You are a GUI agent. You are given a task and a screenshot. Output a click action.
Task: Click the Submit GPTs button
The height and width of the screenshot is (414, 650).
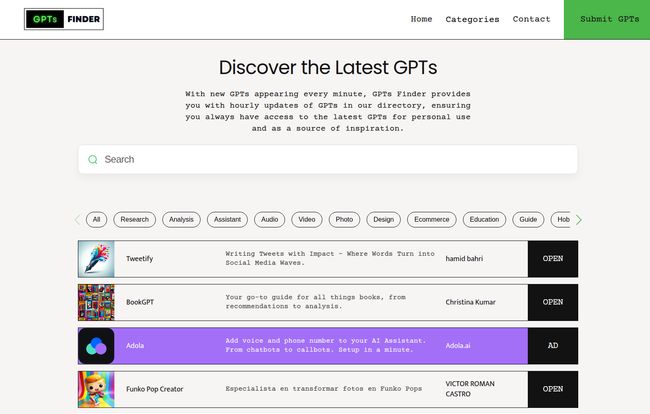coord(607,19)
